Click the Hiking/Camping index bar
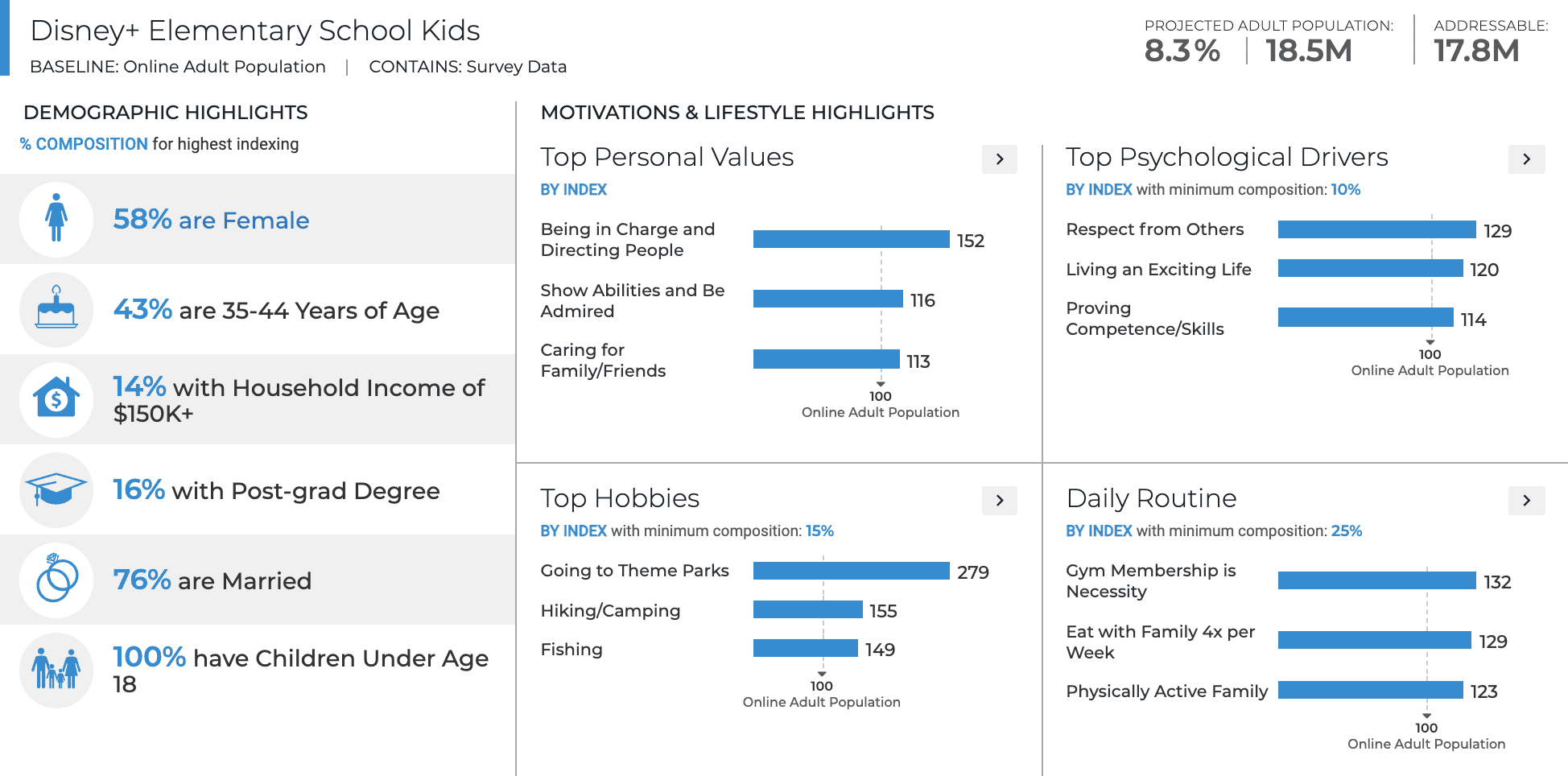Screen dimensions: 1568x776 [x=807, y=609]
